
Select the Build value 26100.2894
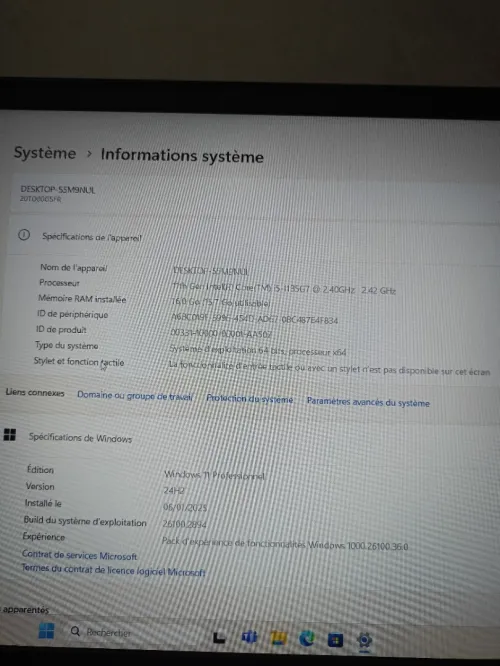184,524
